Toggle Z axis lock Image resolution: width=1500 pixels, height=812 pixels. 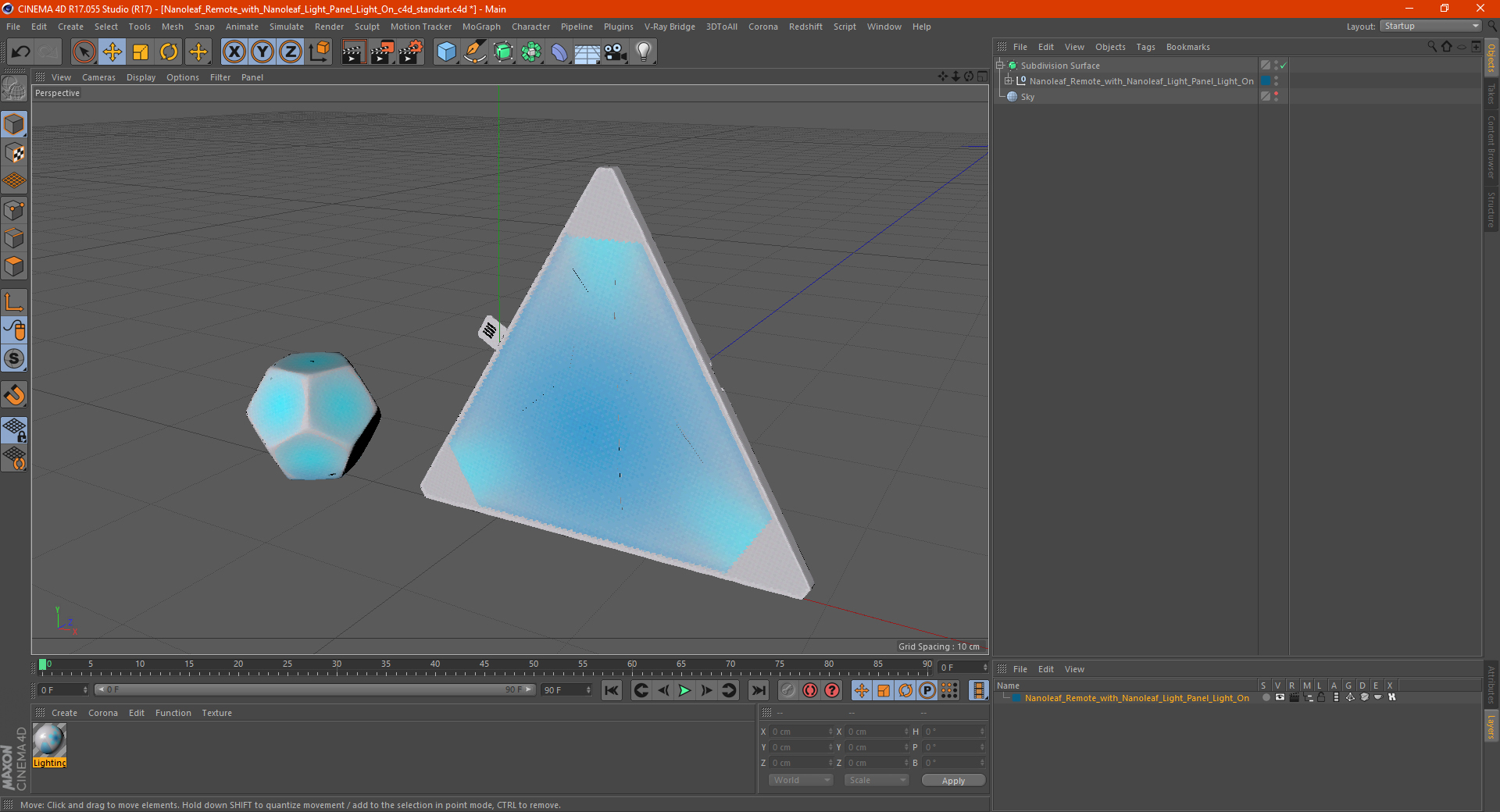(x=291, y=52)
